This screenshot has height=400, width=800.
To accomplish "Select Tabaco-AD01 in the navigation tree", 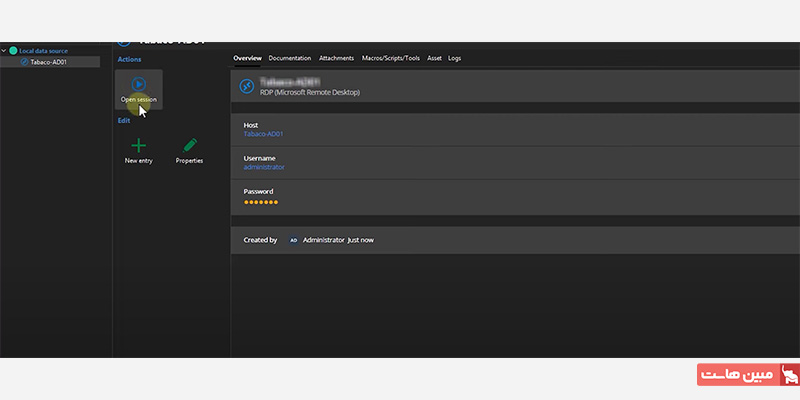I will coord(48,62).
